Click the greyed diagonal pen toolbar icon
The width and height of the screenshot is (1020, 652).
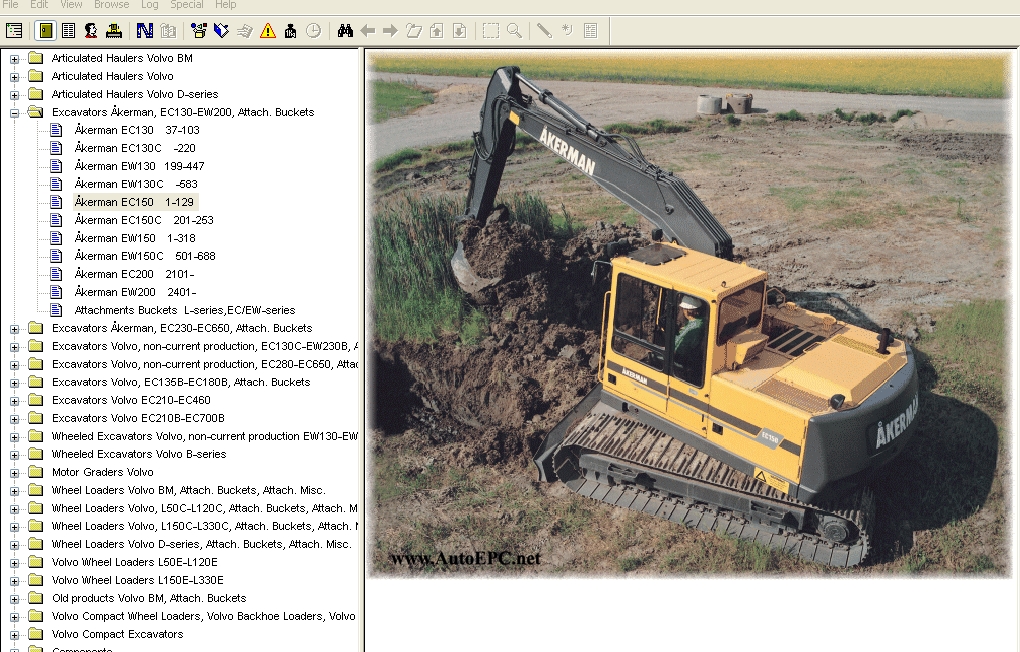[544, 31]
